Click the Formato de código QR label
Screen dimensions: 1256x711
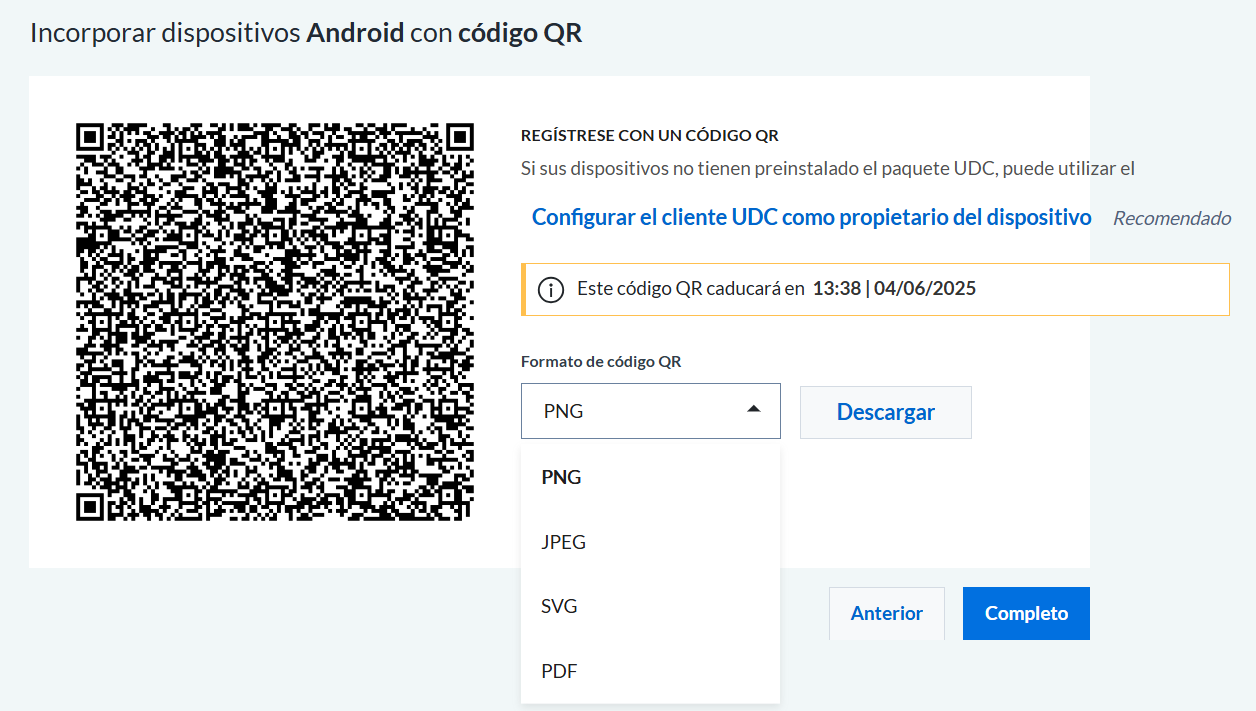tap(601, 362)
